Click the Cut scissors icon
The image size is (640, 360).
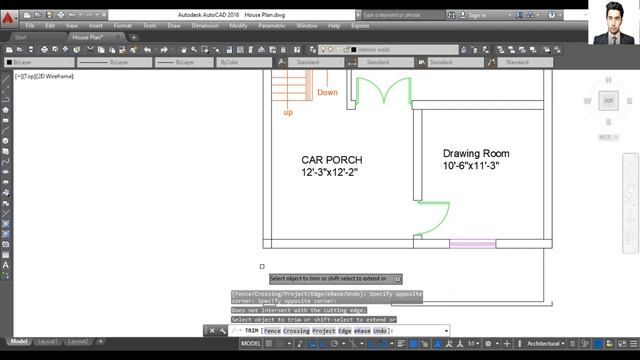pyautogui.click(x=90, y=50)
